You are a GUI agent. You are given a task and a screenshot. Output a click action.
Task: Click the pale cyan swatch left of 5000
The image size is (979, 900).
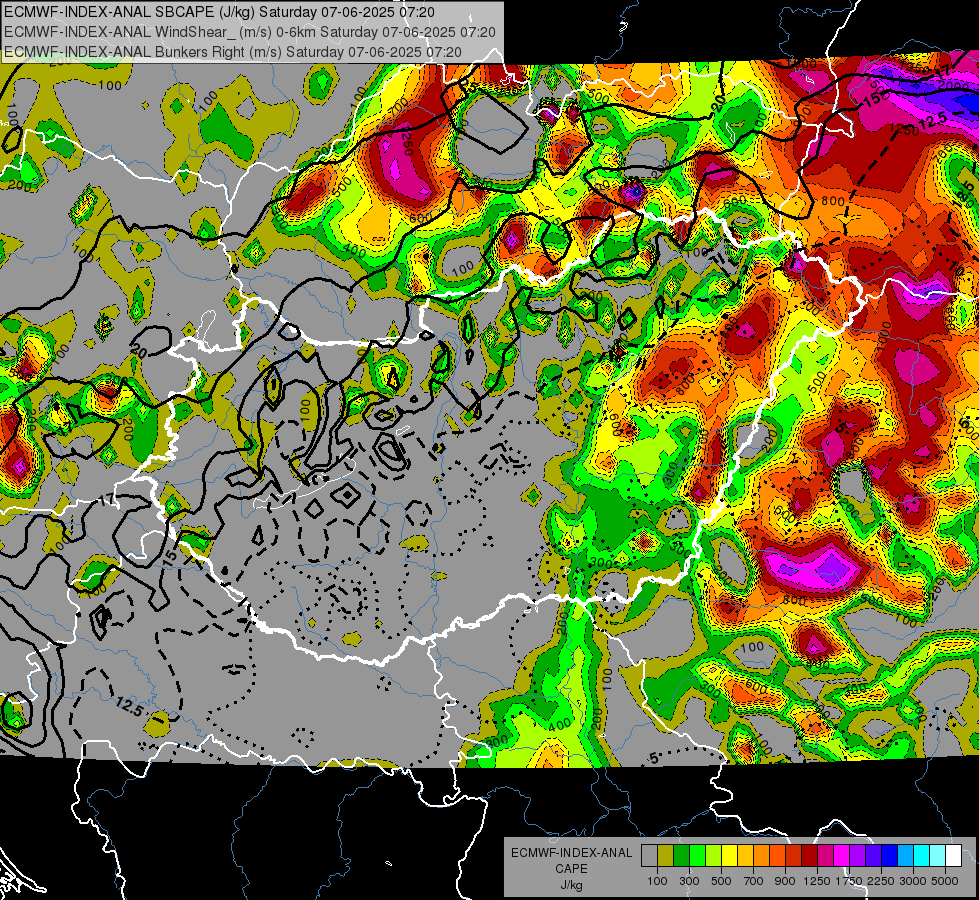pos(938,856)
